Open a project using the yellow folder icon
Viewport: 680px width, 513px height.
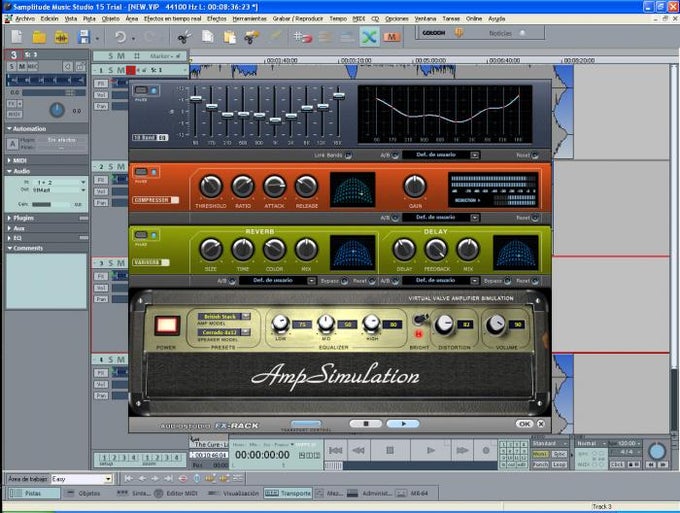(x=39, y=37)
